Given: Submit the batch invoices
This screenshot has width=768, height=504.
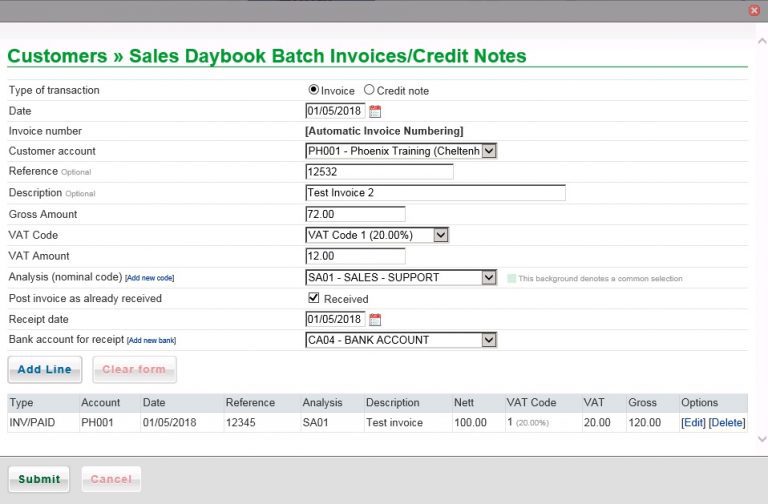Looking at the screenshot, I should click(39, 479).
